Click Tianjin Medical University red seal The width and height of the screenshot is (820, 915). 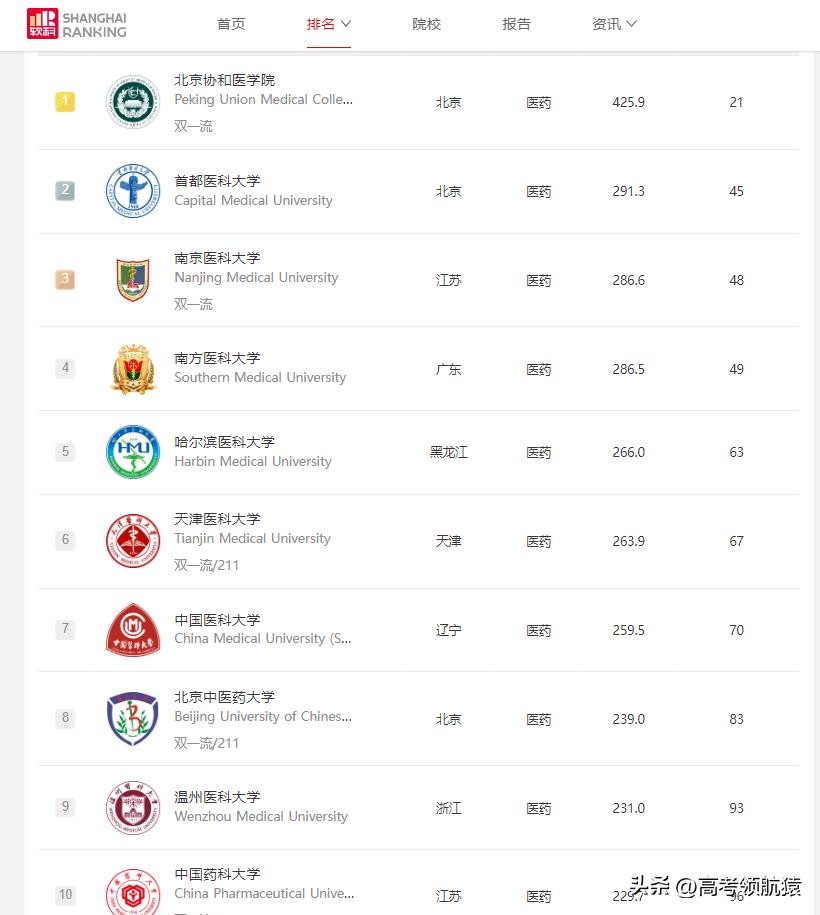click(x=133, y=540)
